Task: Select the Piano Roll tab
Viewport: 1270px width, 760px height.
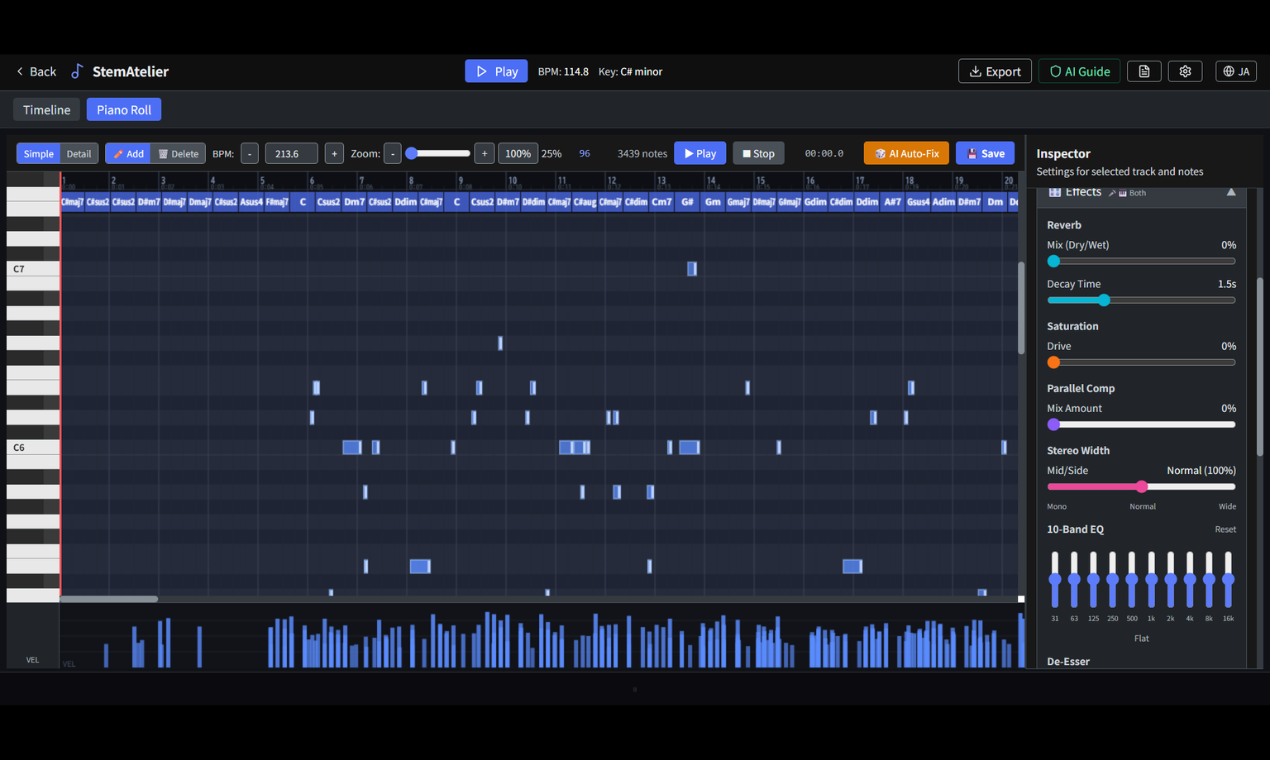Action: tap(124, 110)
